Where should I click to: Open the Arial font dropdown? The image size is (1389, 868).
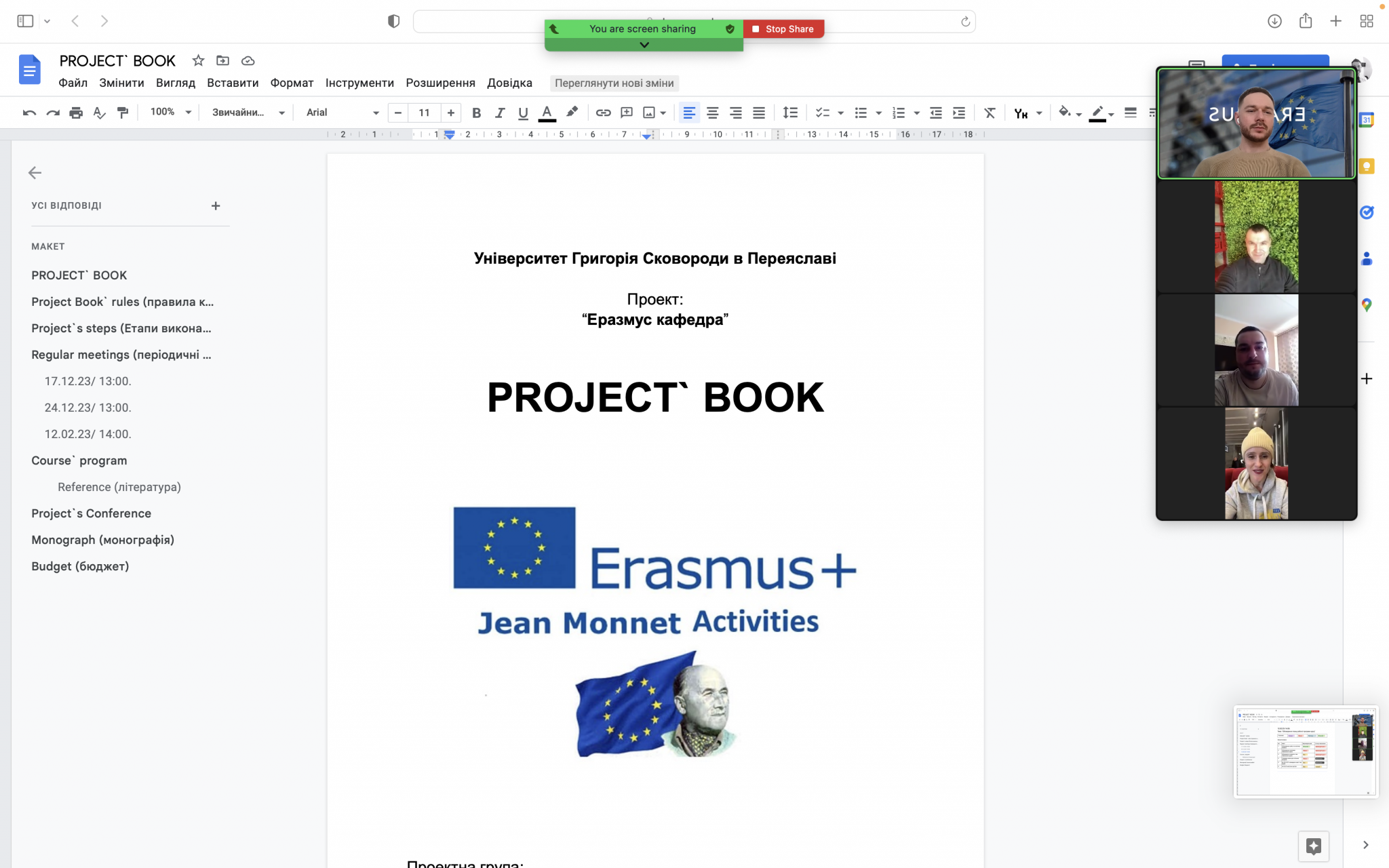tap(342, 112)
